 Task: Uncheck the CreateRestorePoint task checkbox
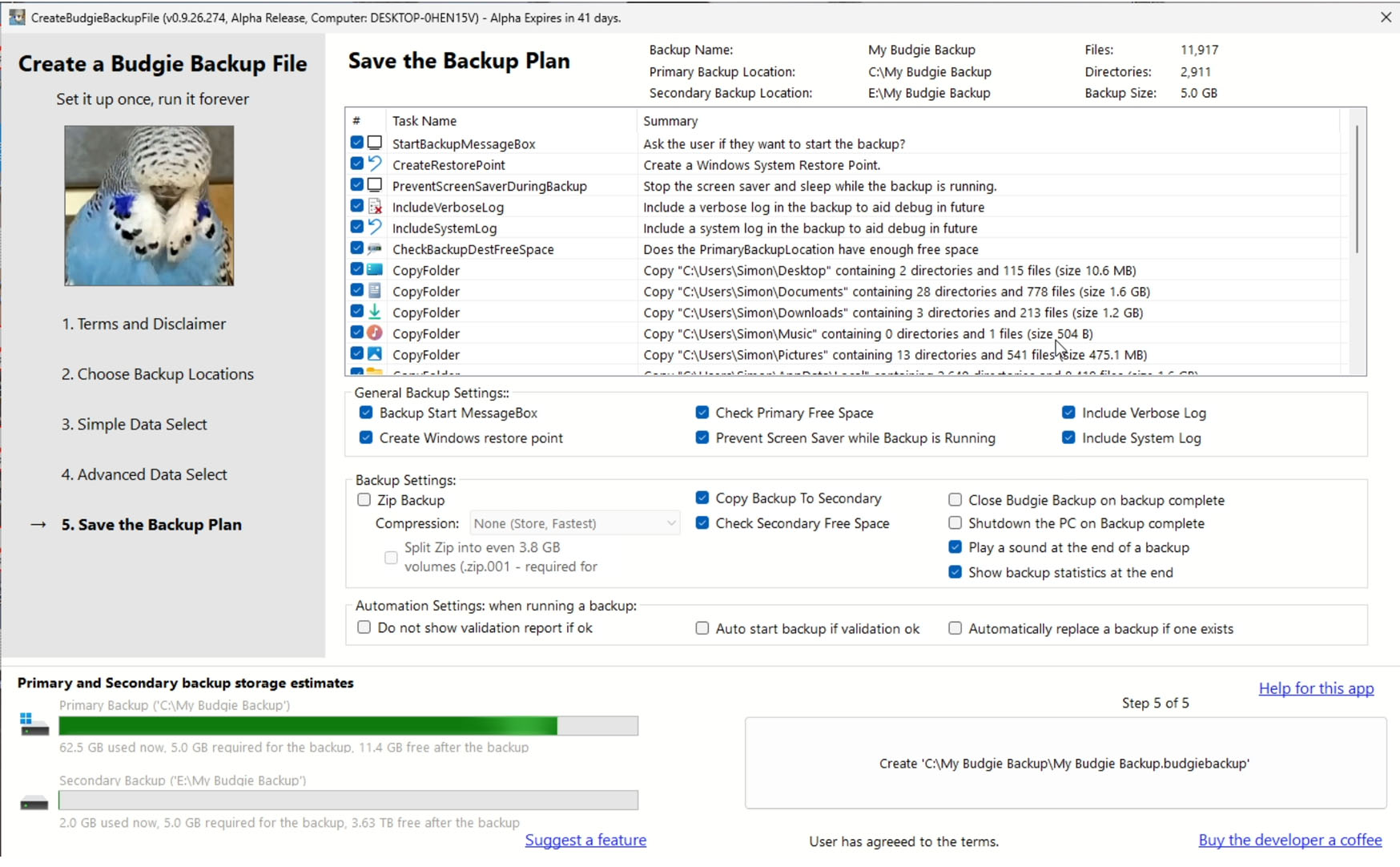(x=356, y=163)
